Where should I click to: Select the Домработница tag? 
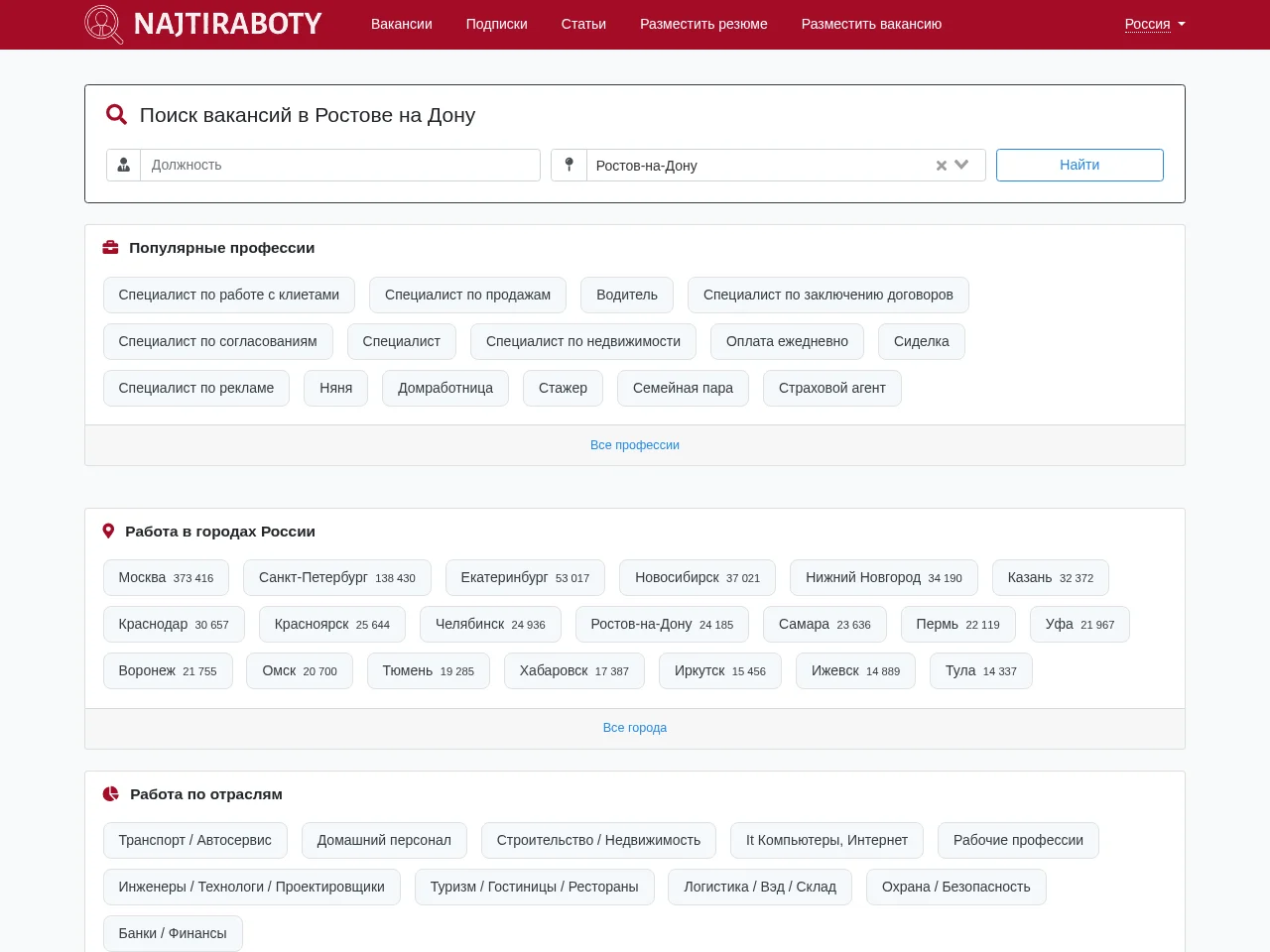(x=445, y=388)
